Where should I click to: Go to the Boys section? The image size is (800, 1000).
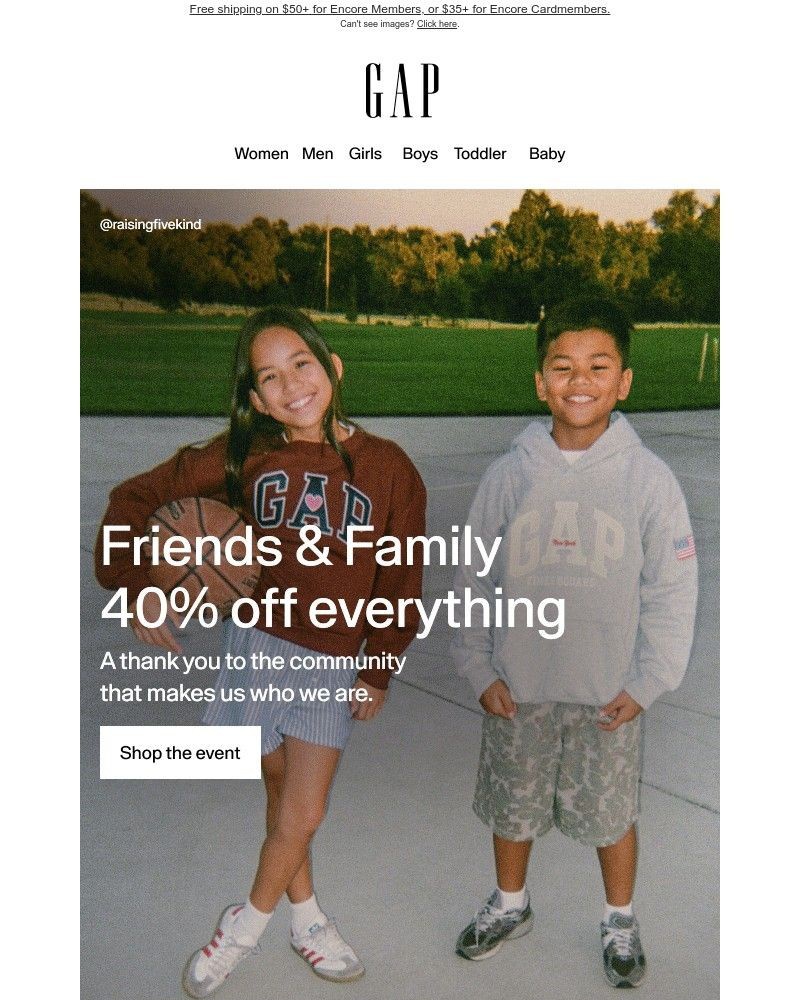(x=420, y=154)
